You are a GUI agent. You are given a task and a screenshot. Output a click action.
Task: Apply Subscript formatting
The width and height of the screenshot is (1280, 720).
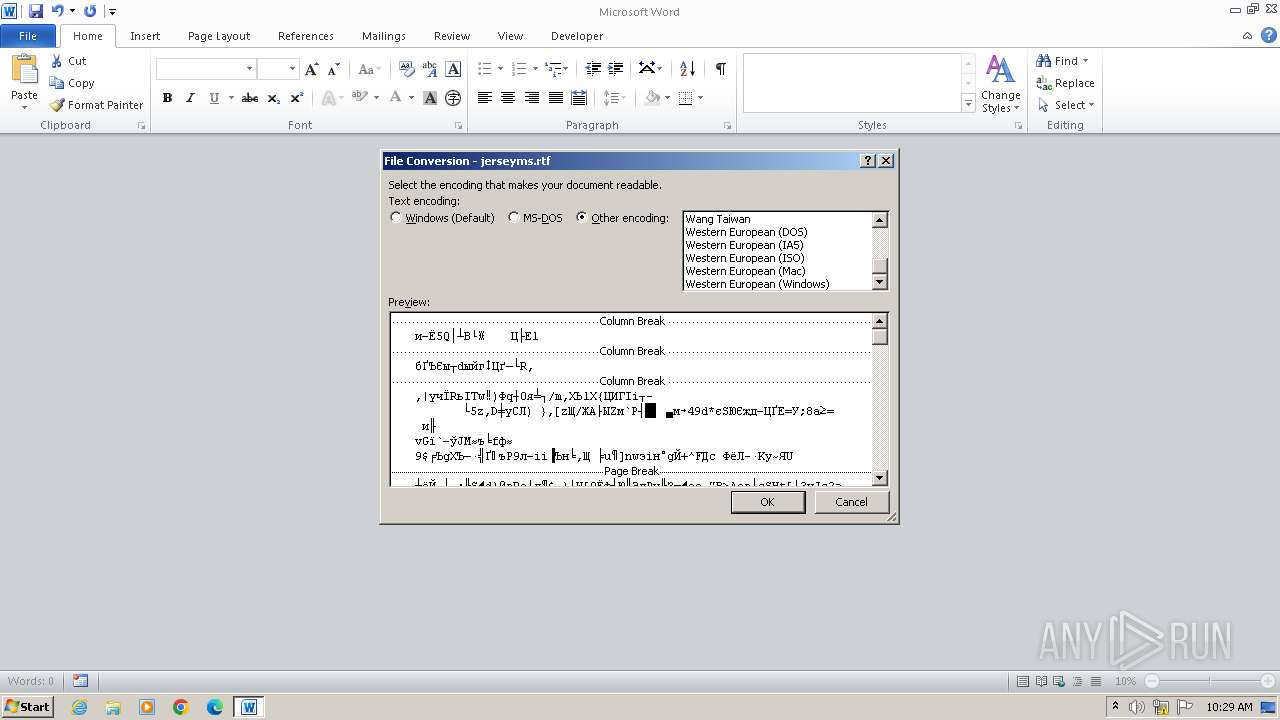274,98
